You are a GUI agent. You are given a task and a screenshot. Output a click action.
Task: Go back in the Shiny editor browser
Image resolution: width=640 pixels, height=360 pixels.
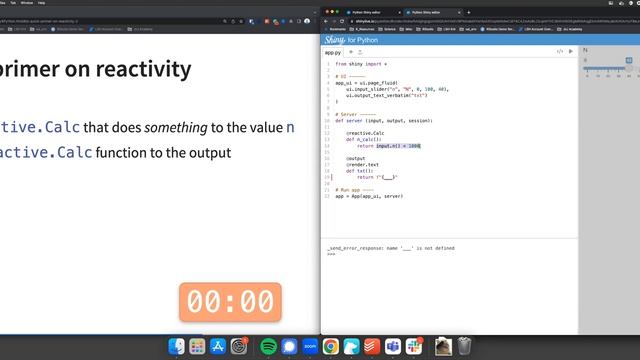coord(326,21)
